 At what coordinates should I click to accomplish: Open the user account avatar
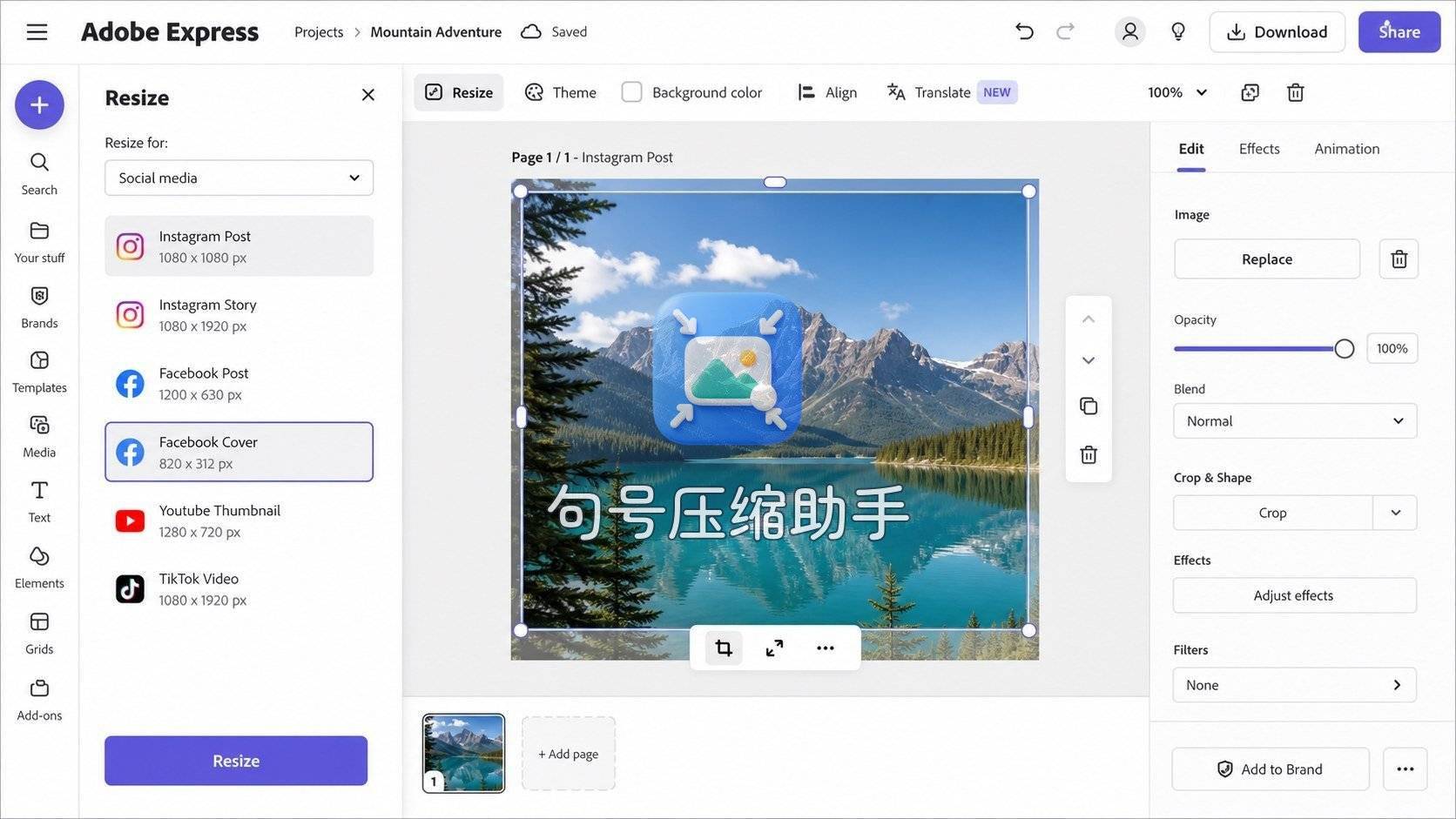pyautogui.click(x=1129, y=32)
